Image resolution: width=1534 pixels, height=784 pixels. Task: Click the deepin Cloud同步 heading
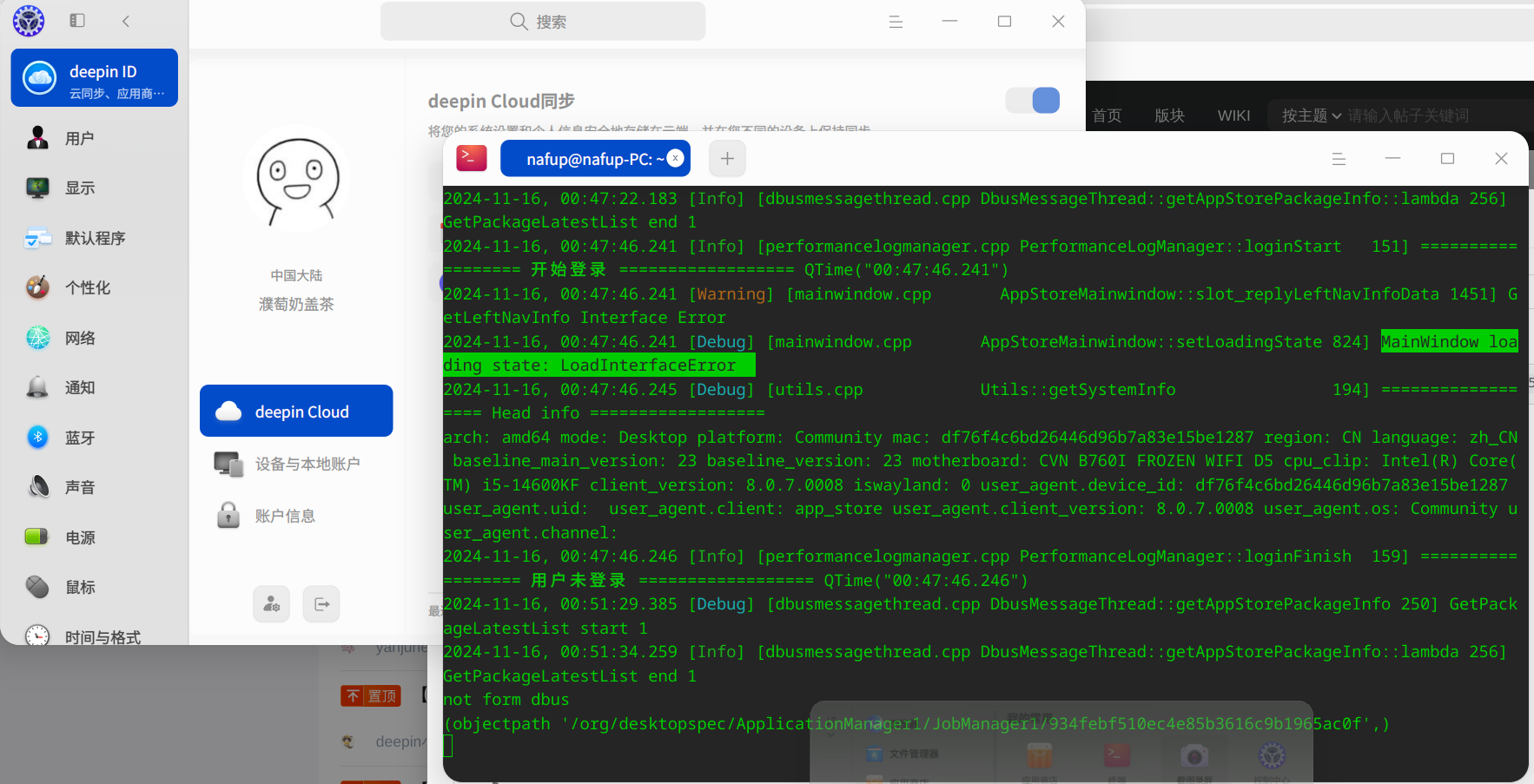(x=501, y=101)
